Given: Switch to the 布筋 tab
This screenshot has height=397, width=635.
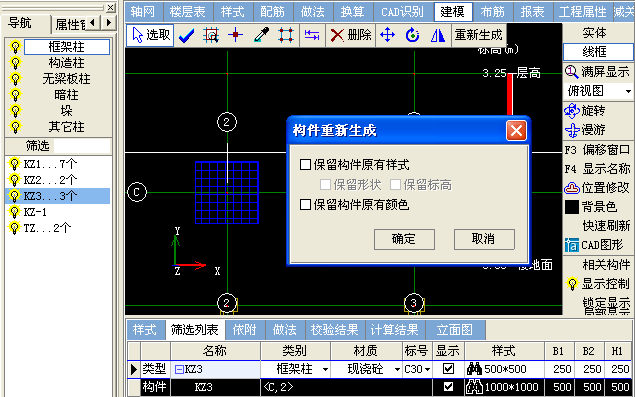Looking at the screenshot, I should 492,12.
